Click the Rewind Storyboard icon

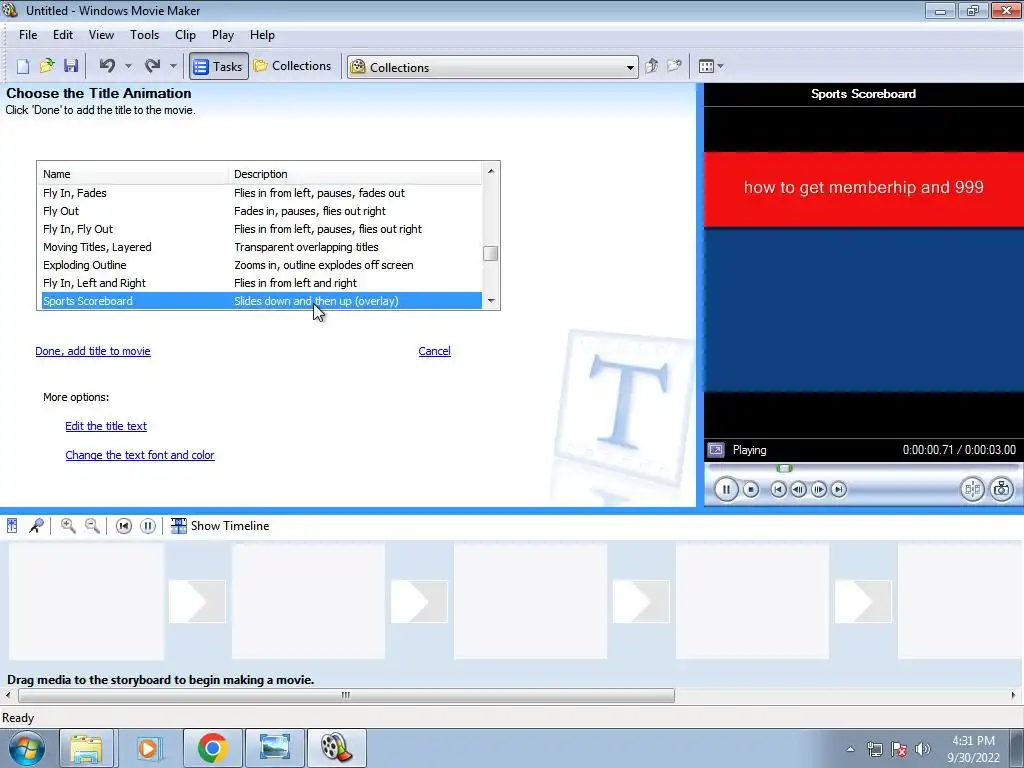[123, 526]
